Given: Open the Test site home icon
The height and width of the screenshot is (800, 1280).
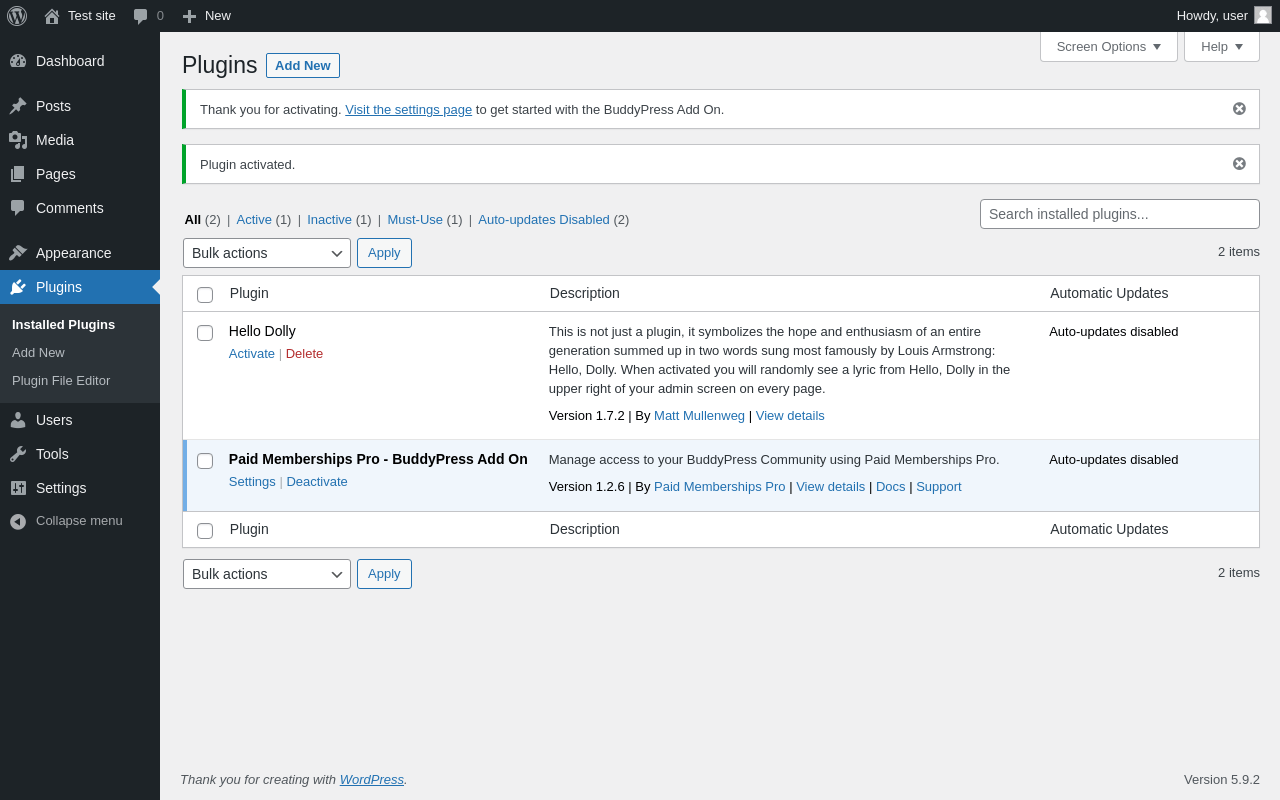Looking at the screenshot, I should [52, 16].
